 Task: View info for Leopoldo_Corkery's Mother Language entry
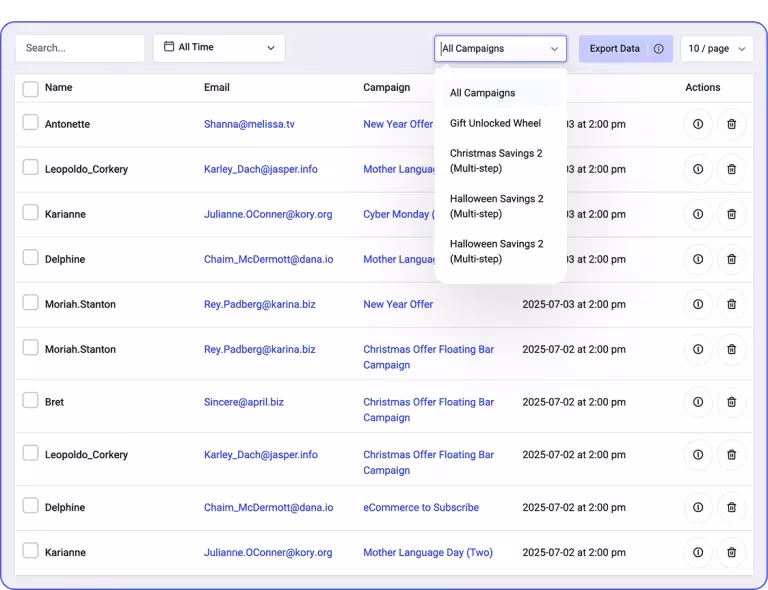698,169
